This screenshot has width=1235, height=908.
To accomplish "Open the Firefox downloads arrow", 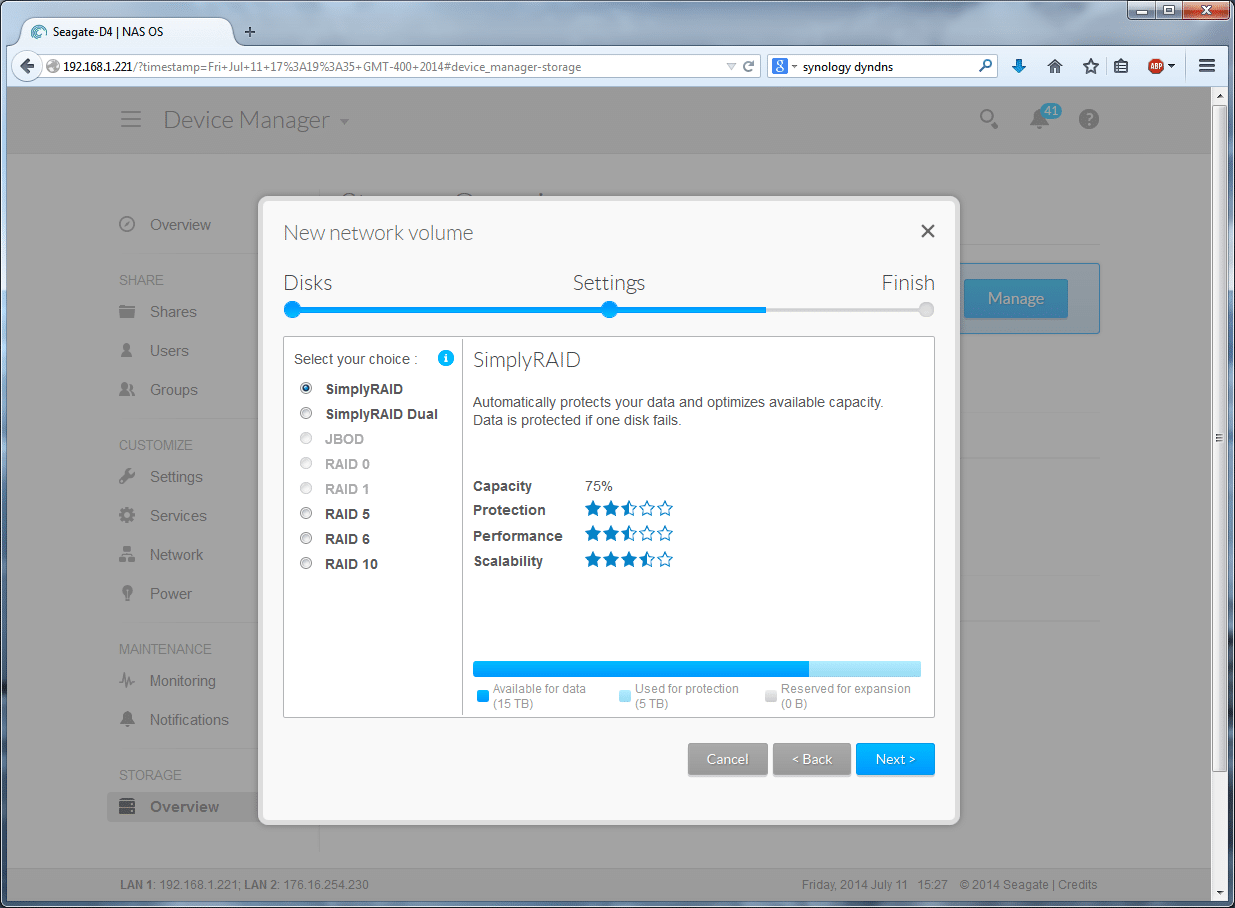I will tap(1019, 66).
